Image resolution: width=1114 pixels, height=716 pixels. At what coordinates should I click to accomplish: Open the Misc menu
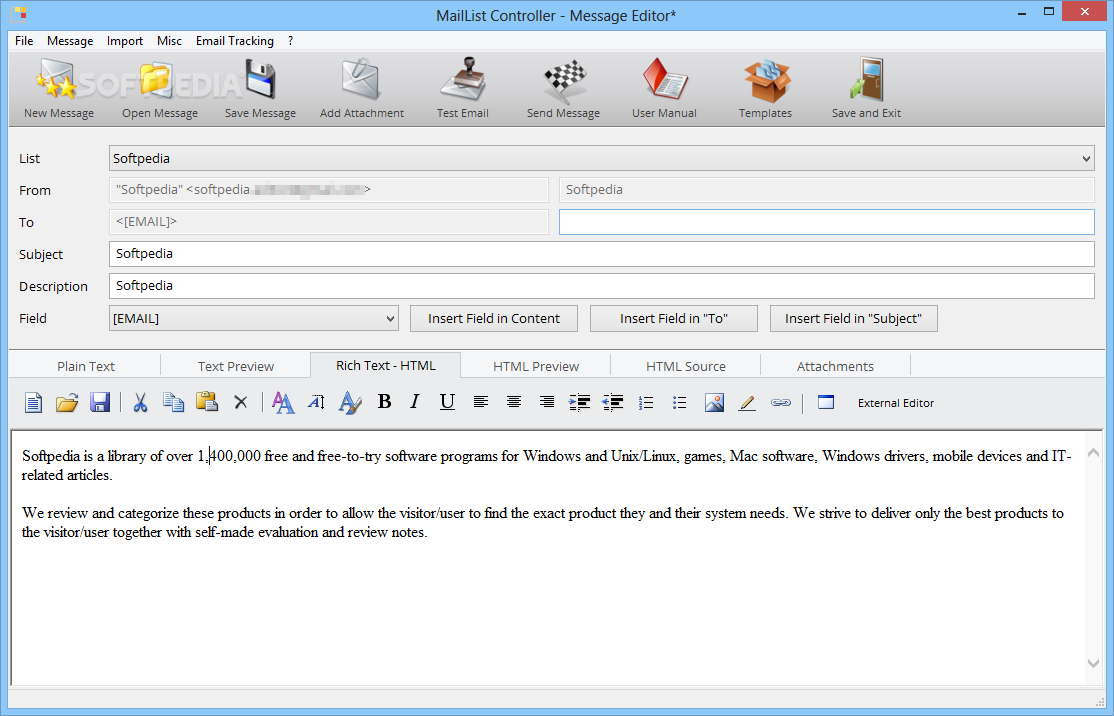[169, 40]
